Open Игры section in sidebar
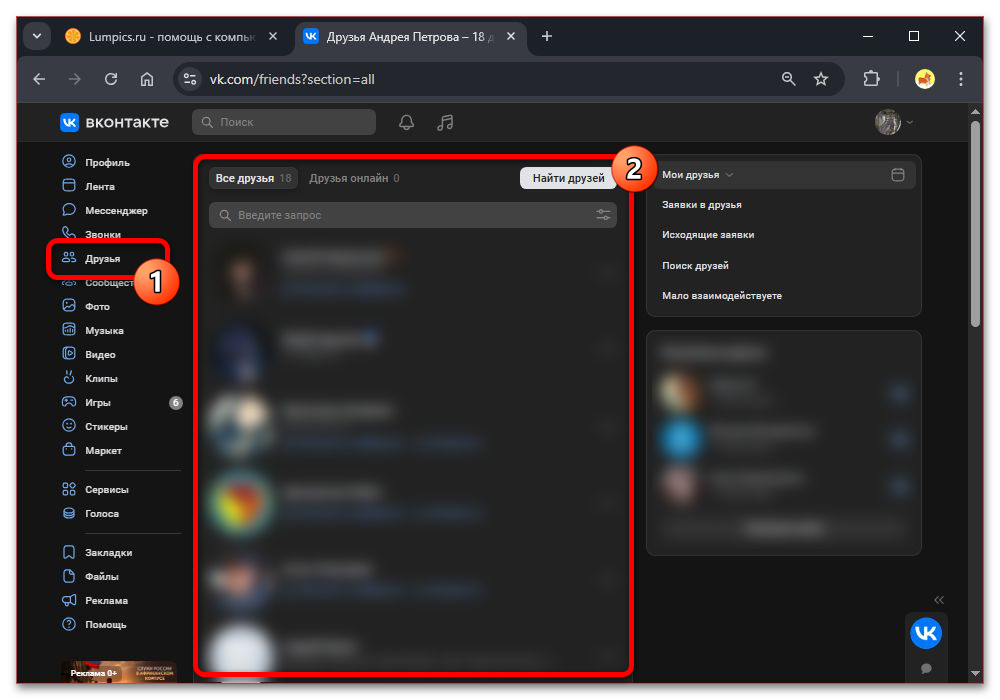The image size is (1000, 700). (x=86, y=402)
